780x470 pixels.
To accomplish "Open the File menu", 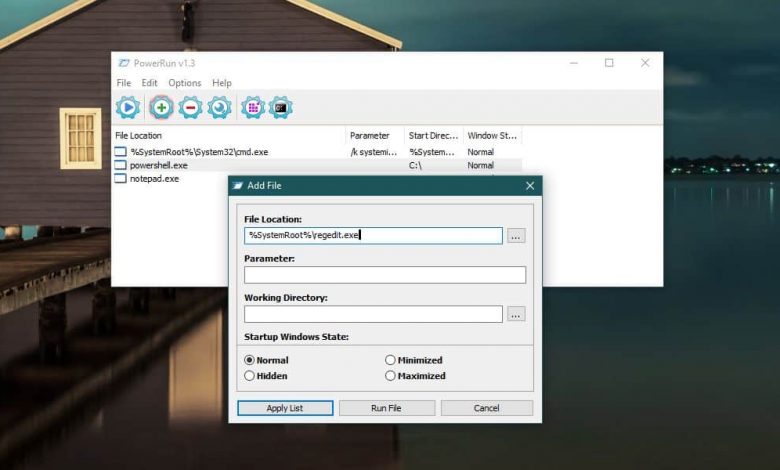I will [124, 83].
